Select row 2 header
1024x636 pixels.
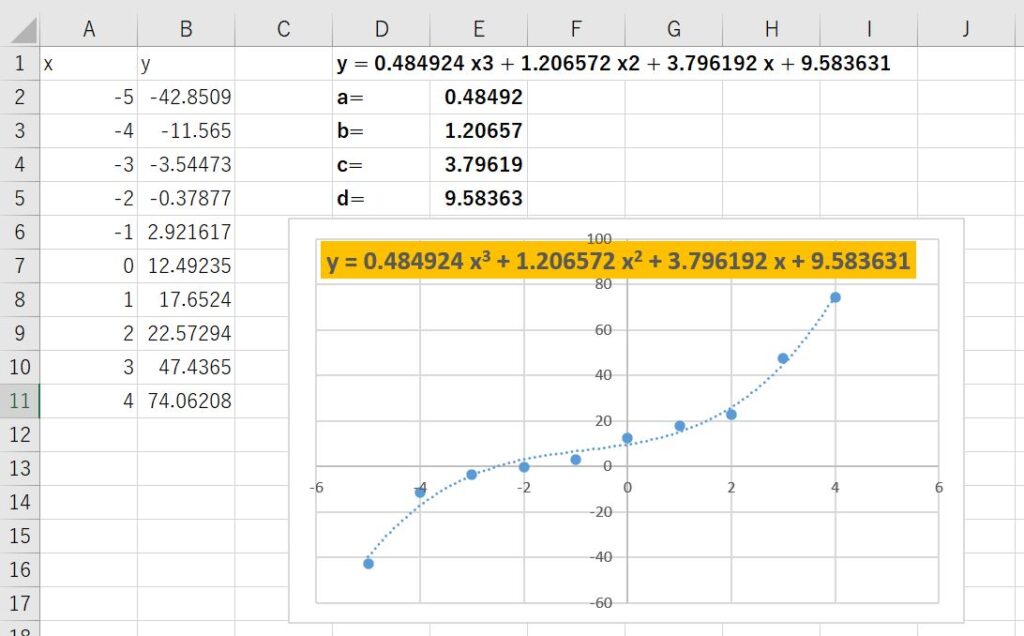(20, 97)
